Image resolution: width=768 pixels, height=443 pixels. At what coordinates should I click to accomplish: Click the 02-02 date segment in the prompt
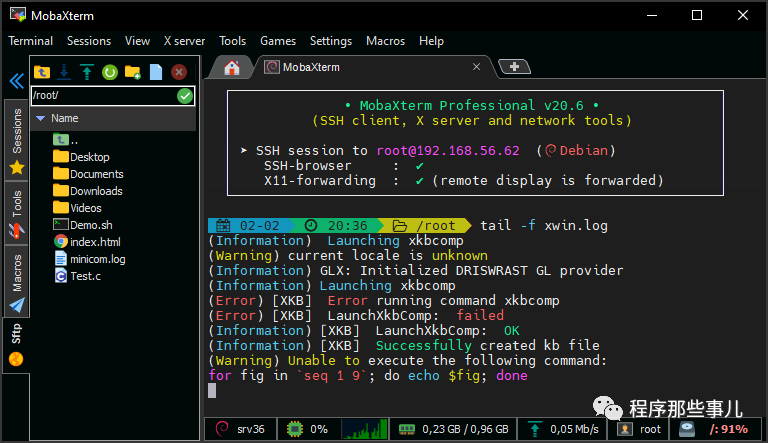pyautogui.click(x=251, y=225)
